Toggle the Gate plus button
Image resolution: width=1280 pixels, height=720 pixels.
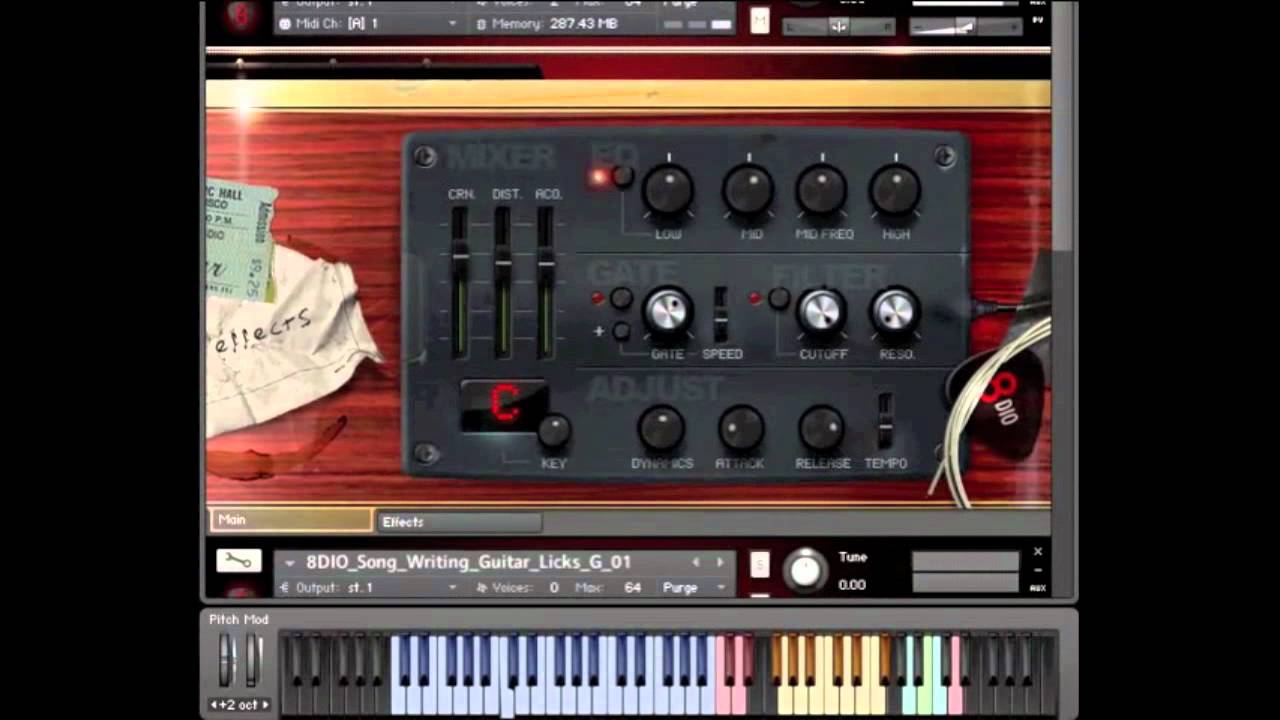(622, 331)
